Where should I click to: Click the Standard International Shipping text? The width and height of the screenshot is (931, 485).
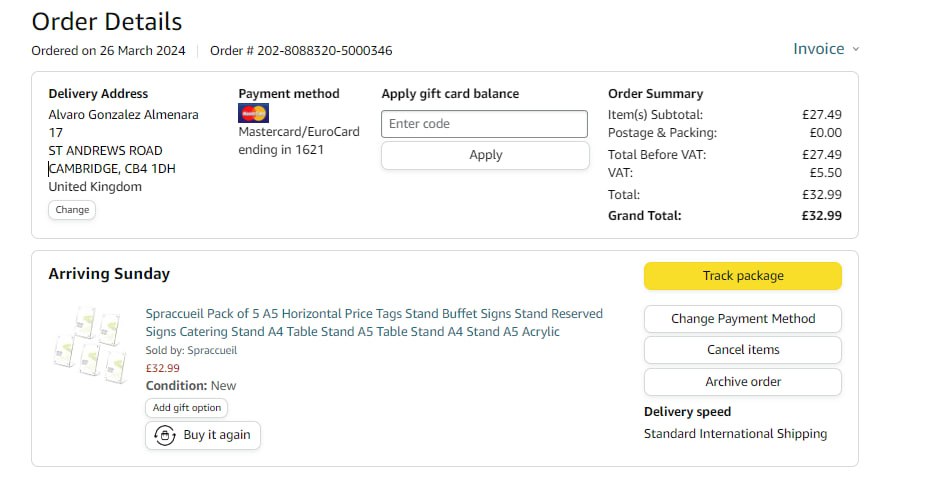click(735, 434)
